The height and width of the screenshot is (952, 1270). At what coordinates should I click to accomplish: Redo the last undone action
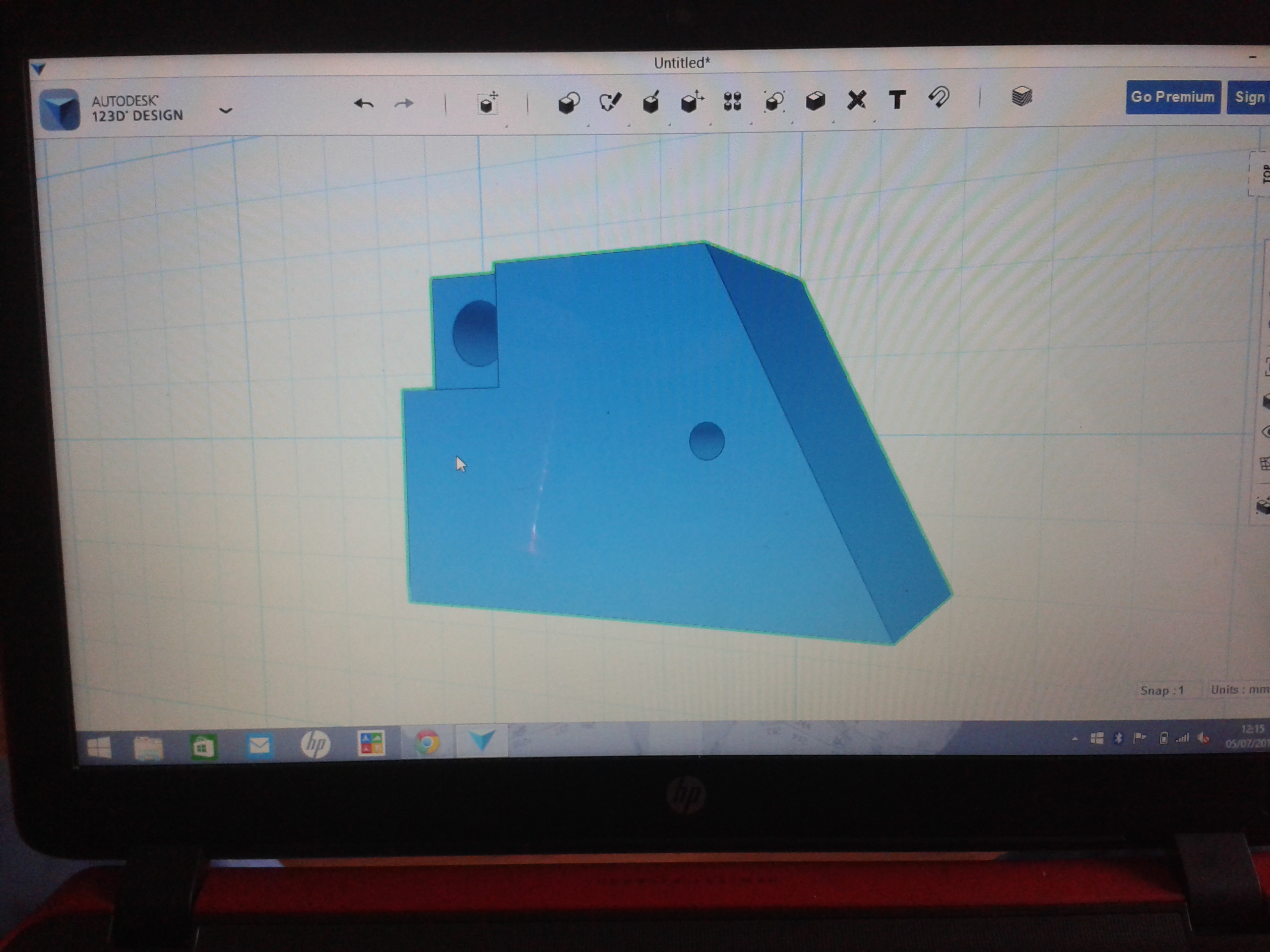point(404,103)
